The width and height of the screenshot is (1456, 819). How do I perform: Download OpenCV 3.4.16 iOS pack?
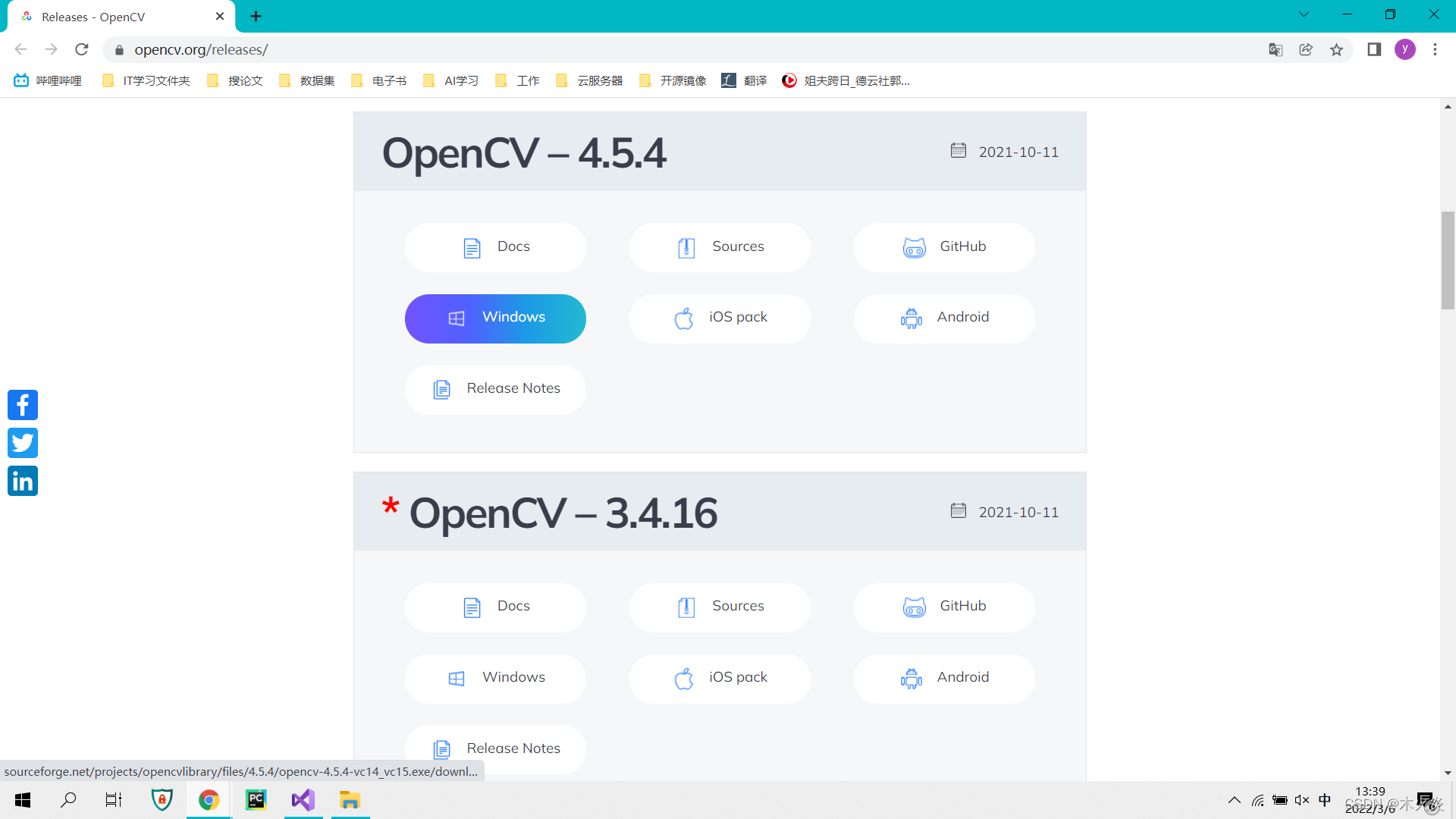point(720,679)
